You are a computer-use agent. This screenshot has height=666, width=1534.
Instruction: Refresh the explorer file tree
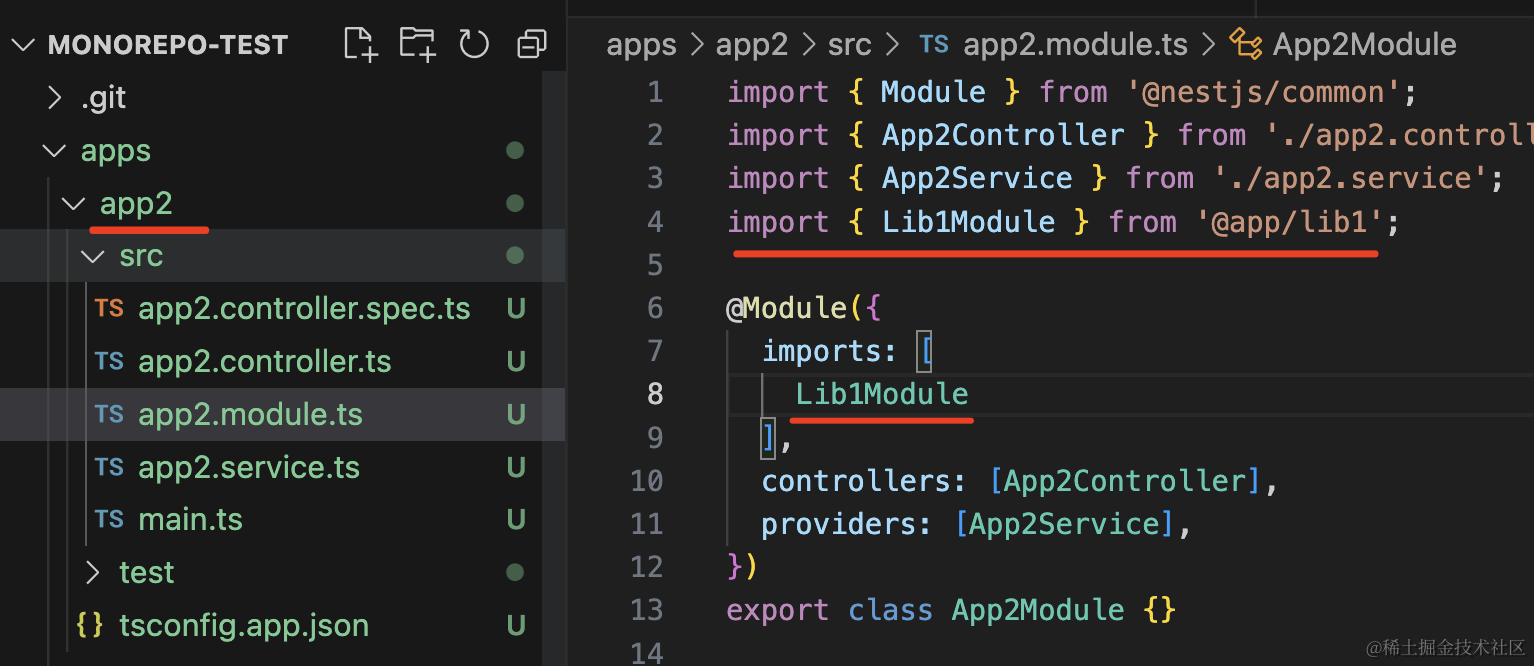(473, 44)
